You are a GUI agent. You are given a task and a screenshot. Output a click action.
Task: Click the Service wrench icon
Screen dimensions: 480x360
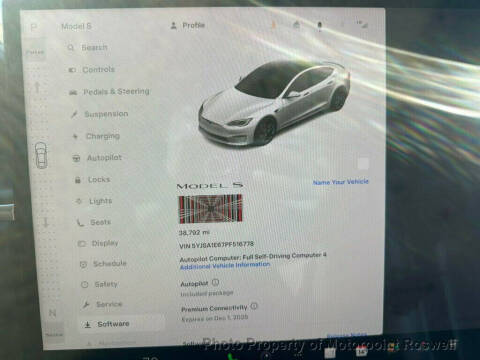86,305
